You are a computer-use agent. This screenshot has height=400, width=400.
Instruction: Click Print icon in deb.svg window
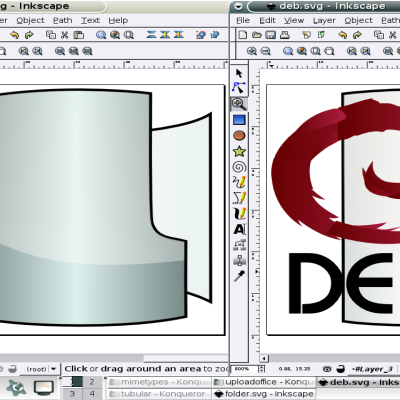[x=284, y=35]
